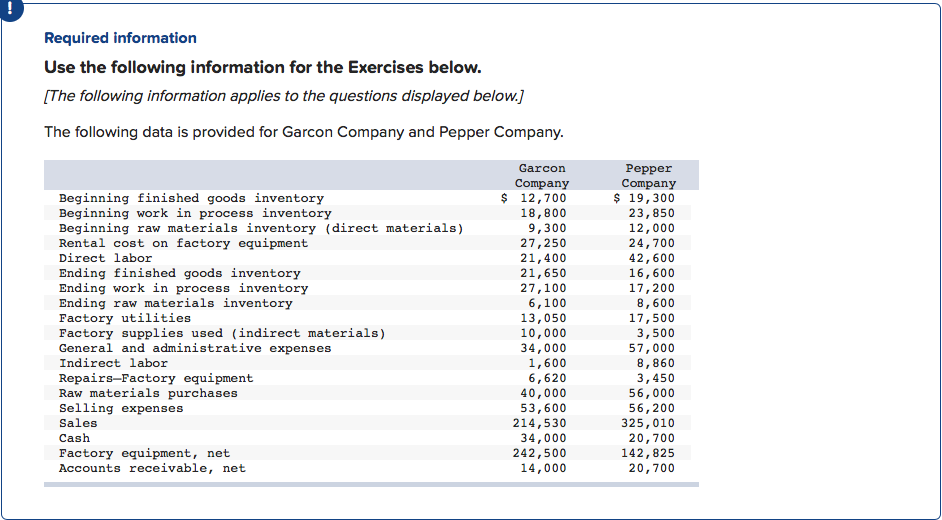Click Pepper direct labor 42,600
Image resolution: width=942 pixels, height=520 pixels.
click(x=652, y=258)
